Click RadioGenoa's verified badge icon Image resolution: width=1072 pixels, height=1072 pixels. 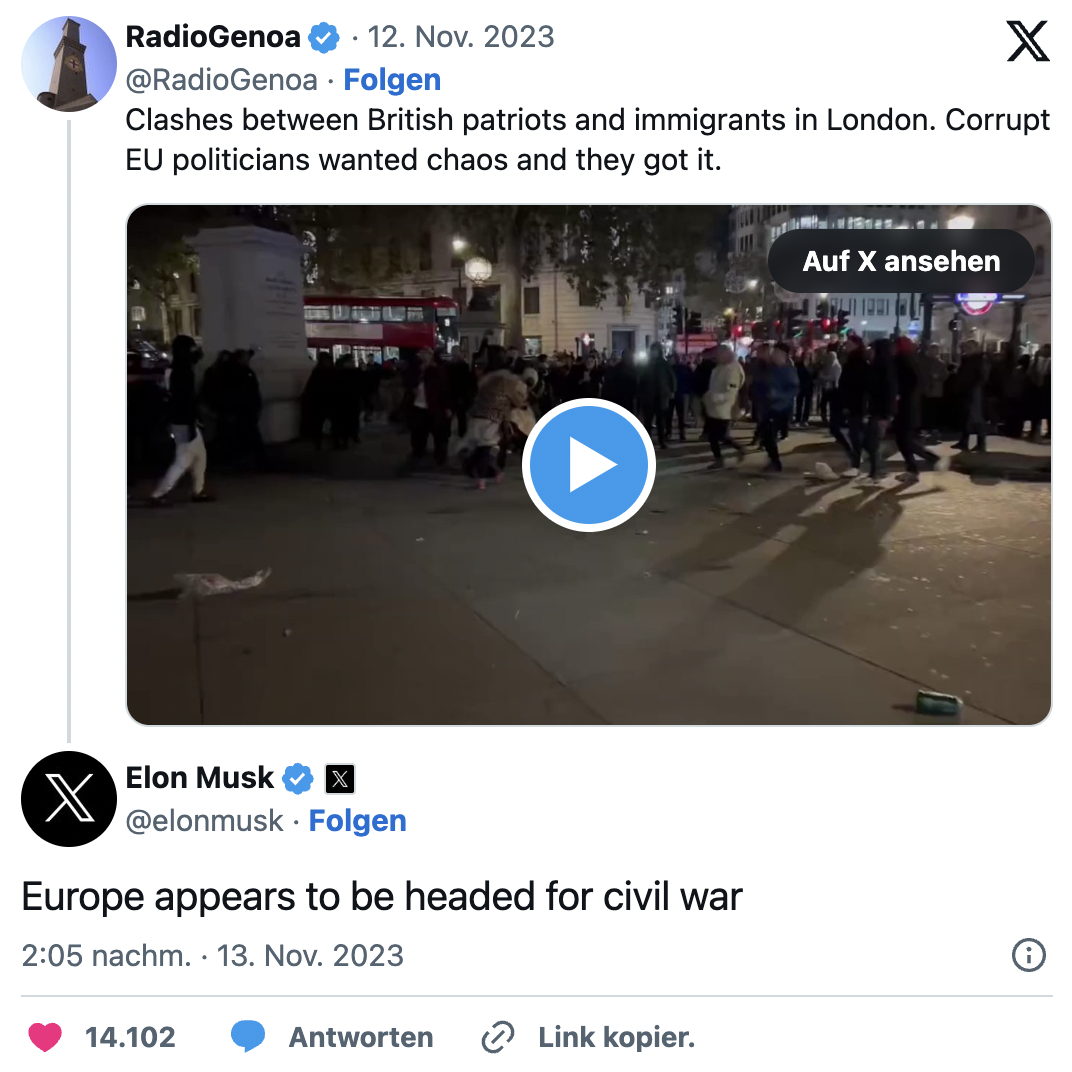point(323,38)
